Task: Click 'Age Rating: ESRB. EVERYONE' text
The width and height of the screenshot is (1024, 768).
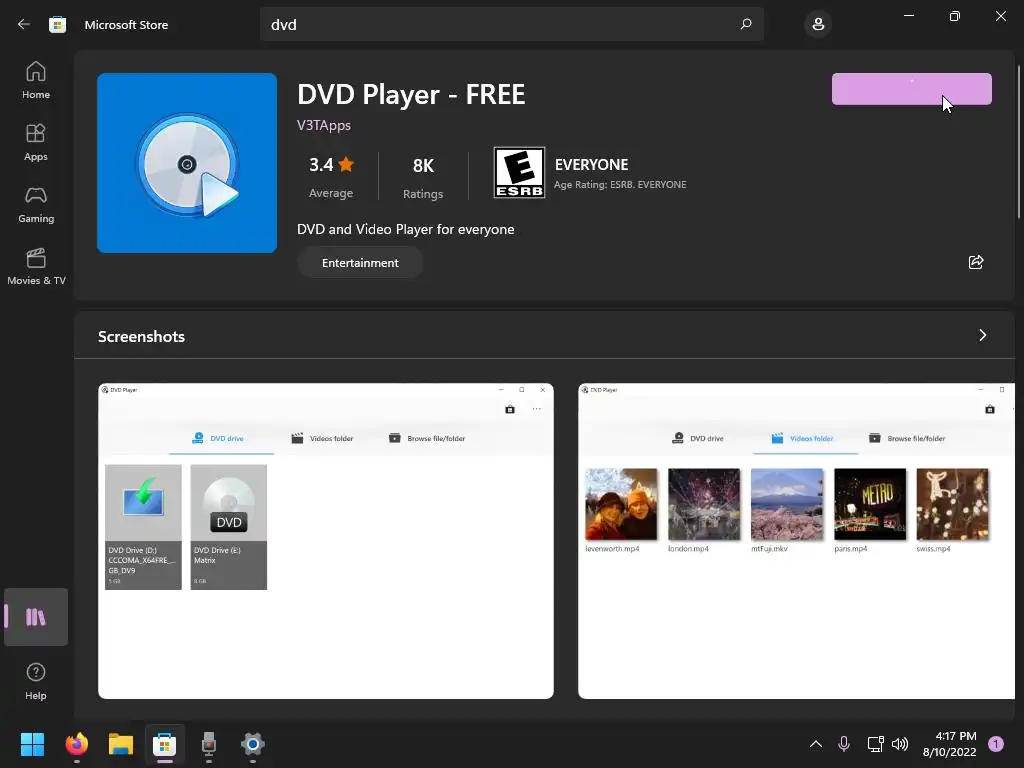Action: point(620,185)
